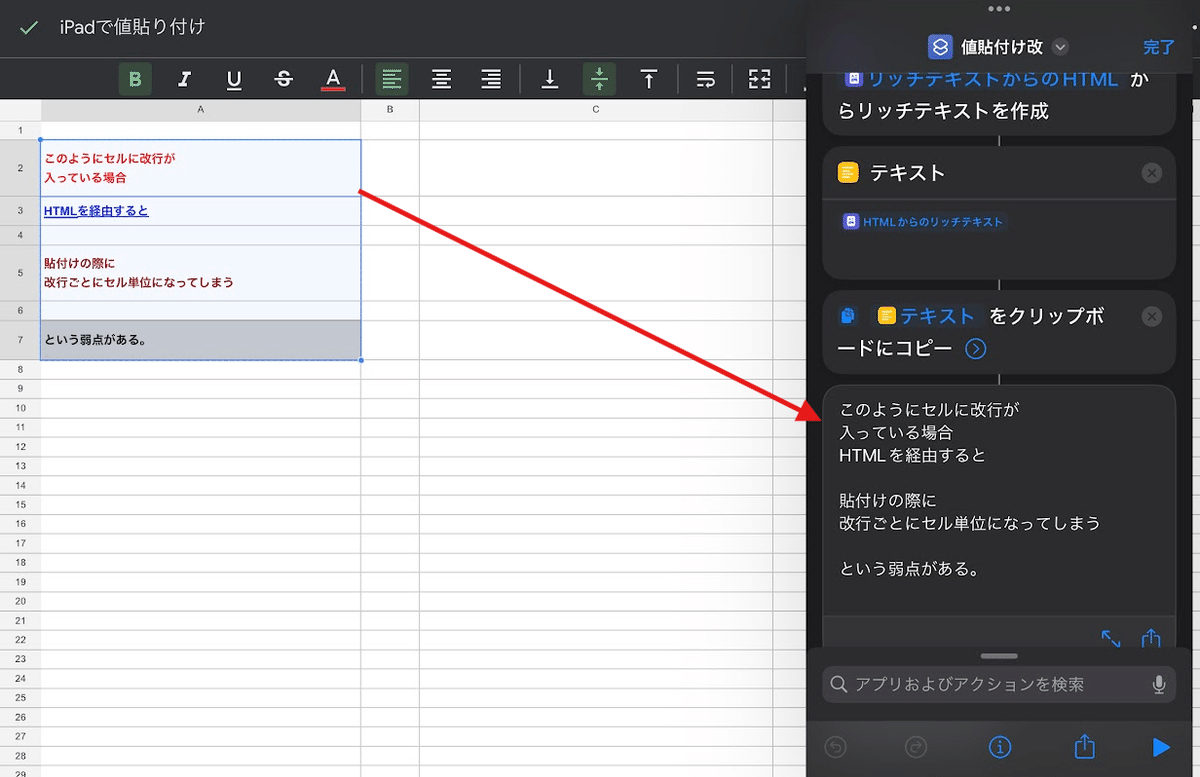Open the text color picker

tap(334, 79)
